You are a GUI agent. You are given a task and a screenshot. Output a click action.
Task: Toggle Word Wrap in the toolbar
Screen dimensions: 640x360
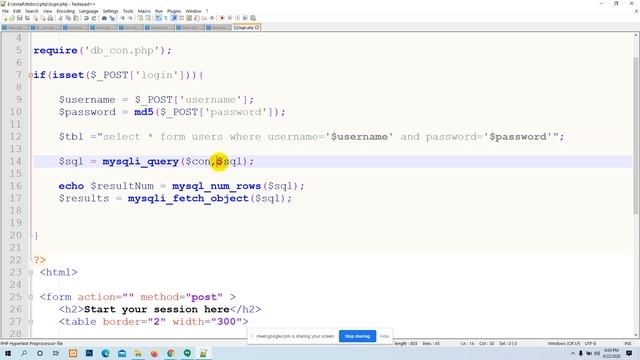158,18
